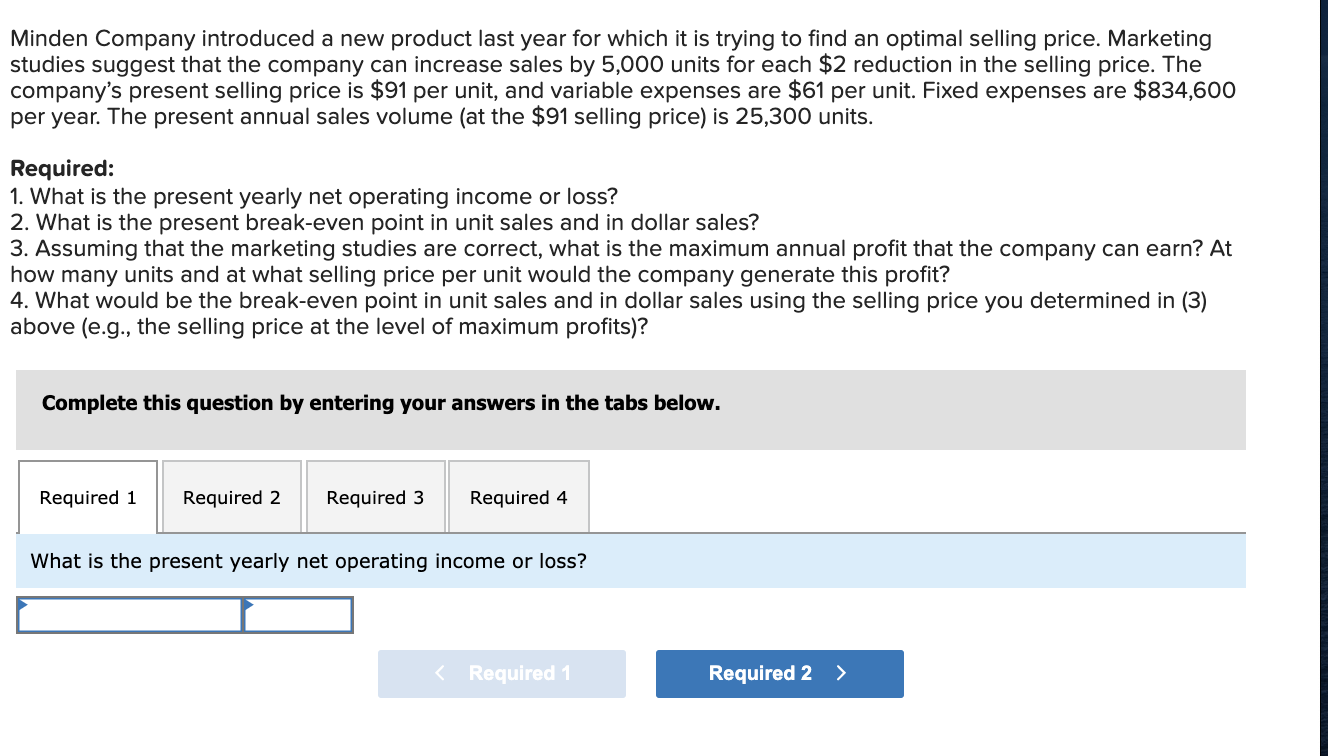Click the right chevron on Required 2 button
The width and height of the screenshot is (1328, 756).
840,673
